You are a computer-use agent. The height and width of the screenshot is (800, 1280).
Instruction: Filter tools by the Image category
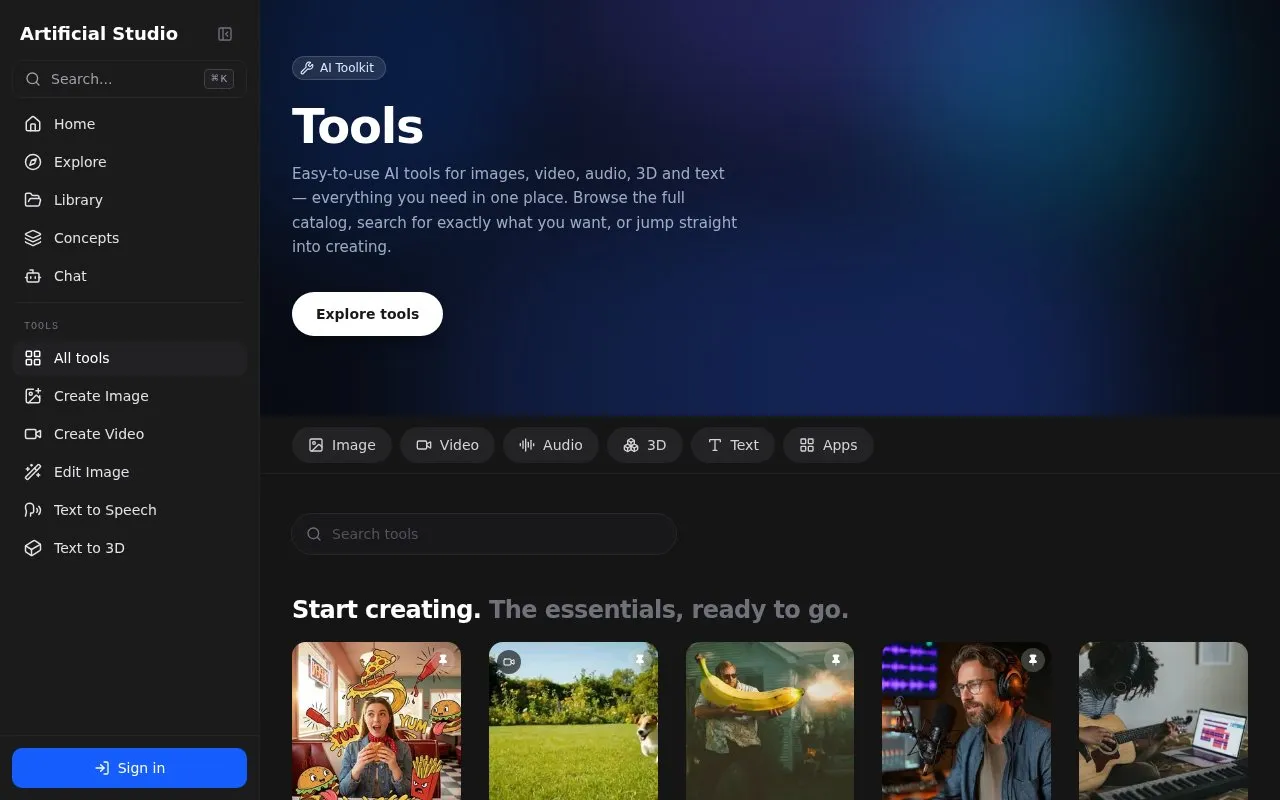(342, 445)
